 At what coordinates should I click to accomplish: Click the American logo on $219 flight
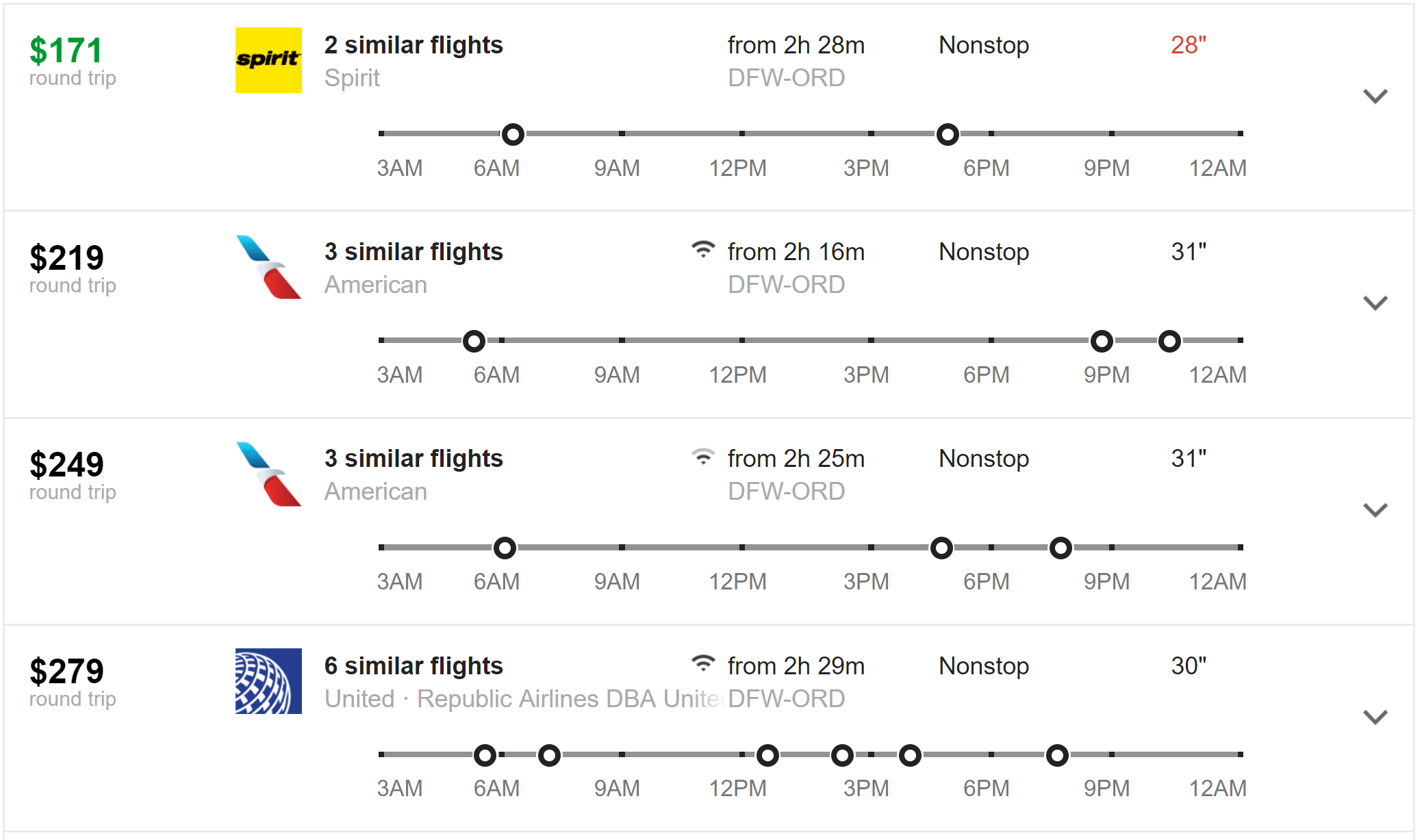point(268,267)
